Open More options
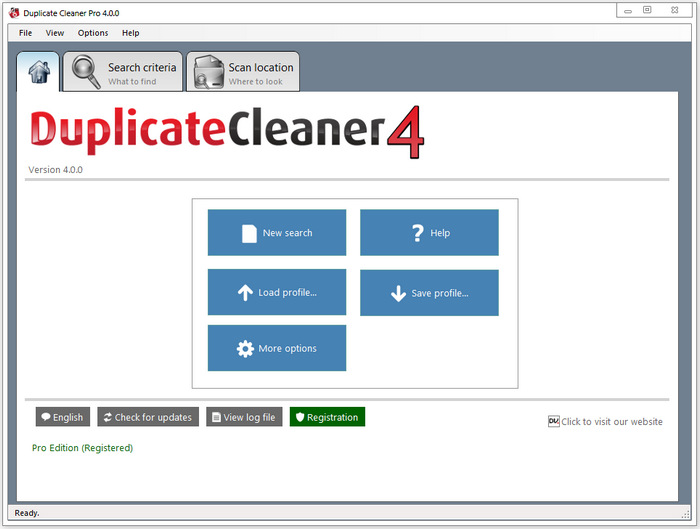Screen dimensions: 700x529 (277, 348)
